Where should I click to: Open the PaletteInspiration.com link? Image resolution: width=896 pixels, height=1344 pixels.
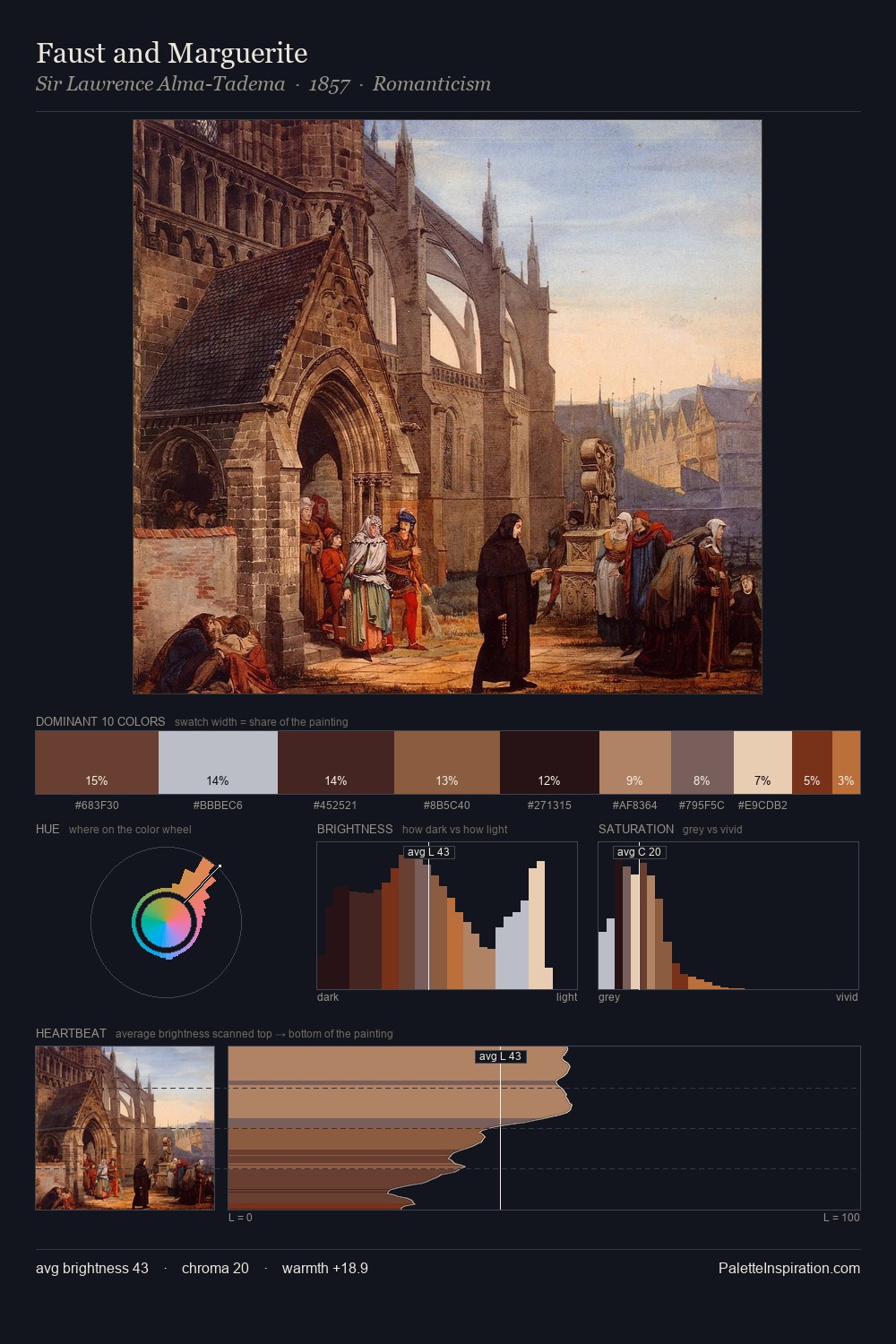coord(789,1269)
